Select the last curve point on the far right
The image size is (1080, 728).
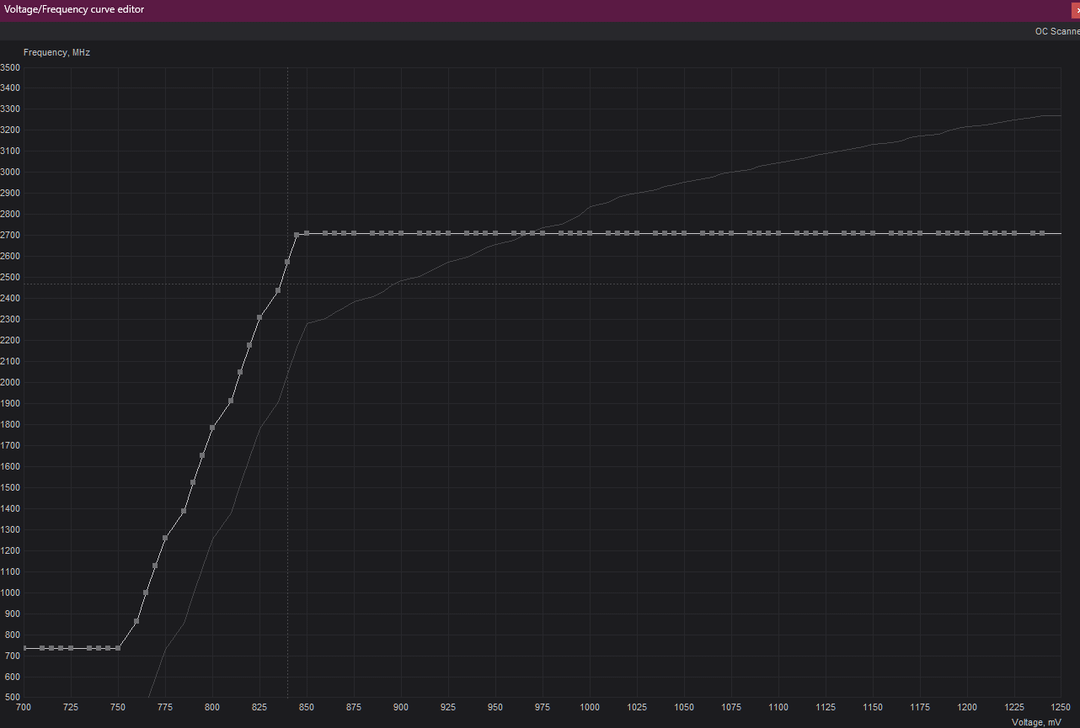(1042, 233)
